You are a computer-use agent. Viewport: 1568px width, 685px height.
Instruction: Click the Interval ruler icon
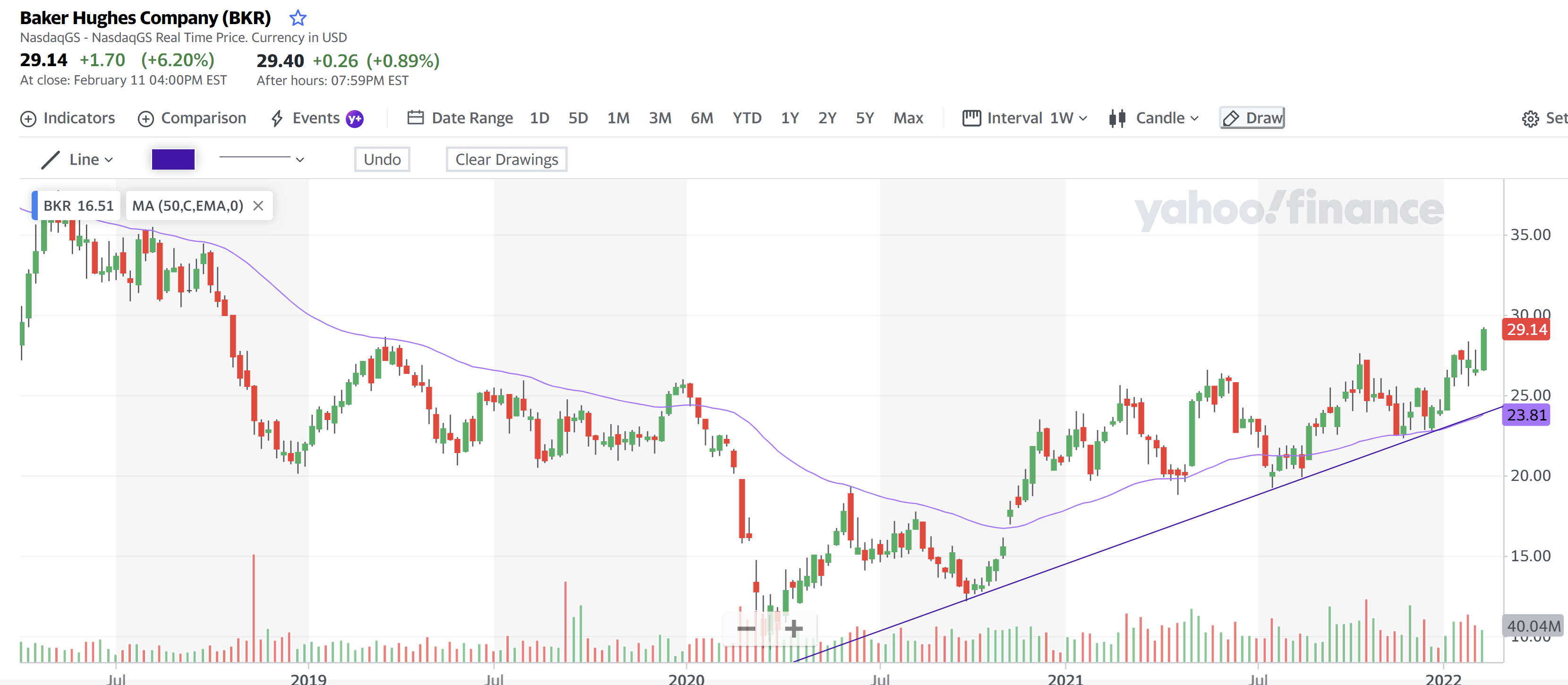click(971, 118)
